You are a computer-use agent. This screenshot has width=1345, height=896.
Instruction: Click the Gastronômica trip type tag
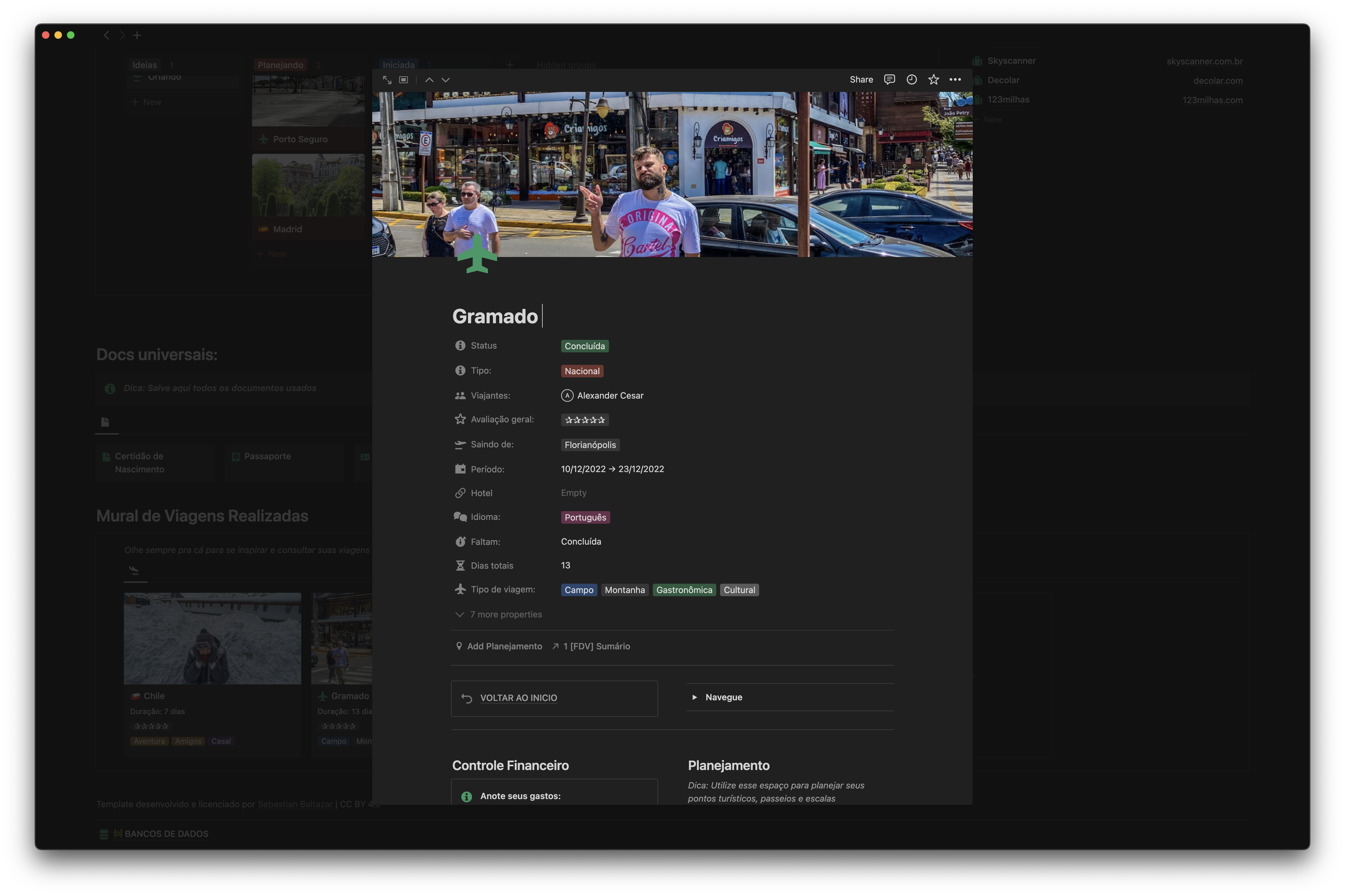tap(684, 590)
